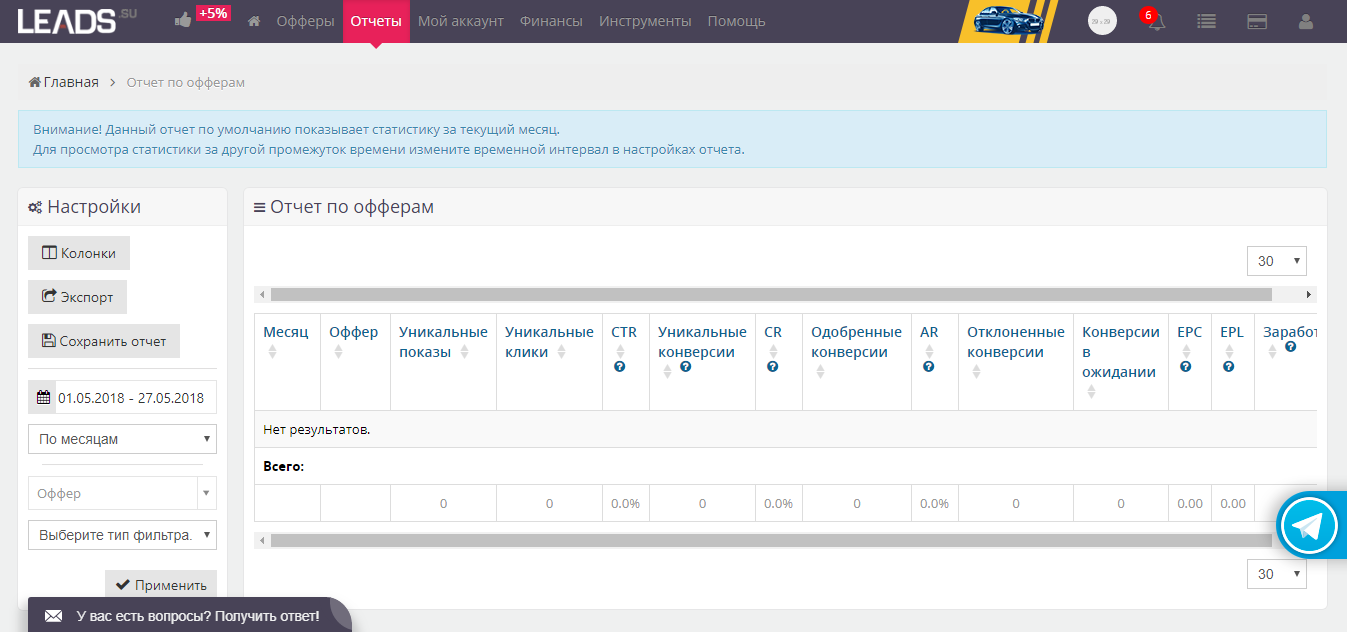
Task: Go to home via house icon
Action: point(254,21)
